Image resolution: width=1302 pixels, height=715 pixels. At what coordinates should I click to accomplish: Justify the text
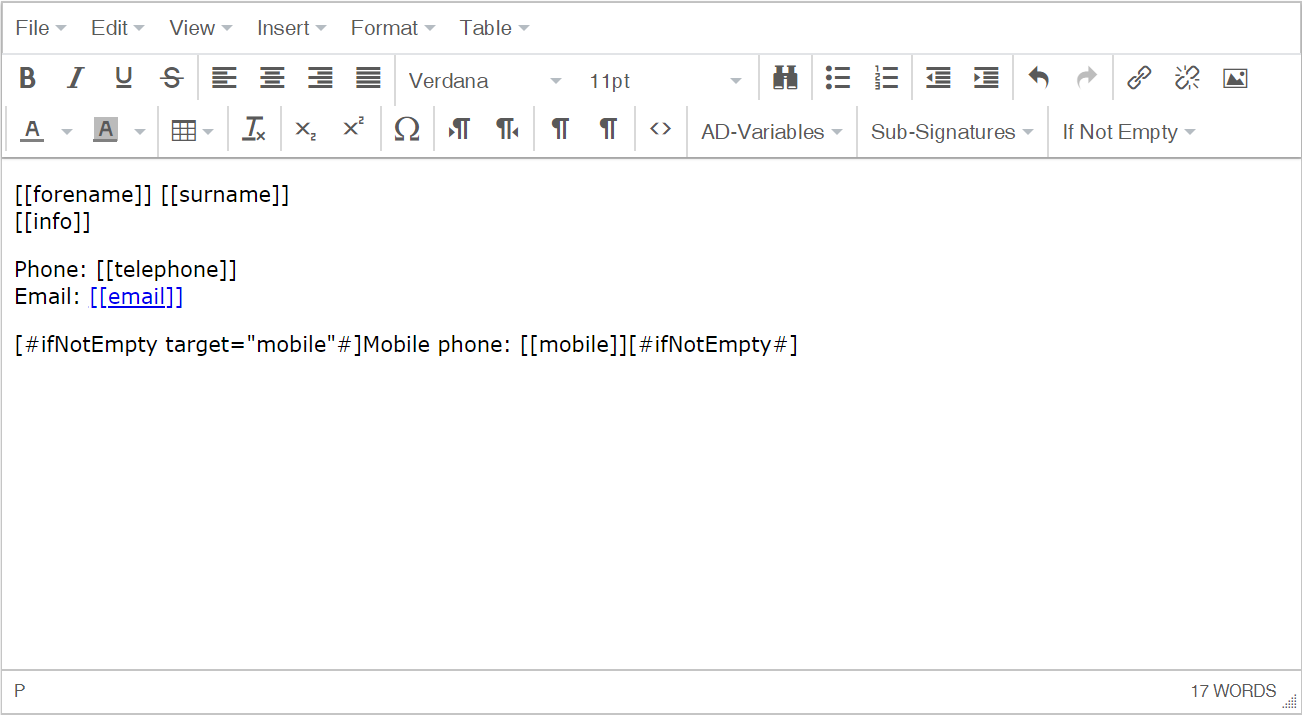click(368, 78)
